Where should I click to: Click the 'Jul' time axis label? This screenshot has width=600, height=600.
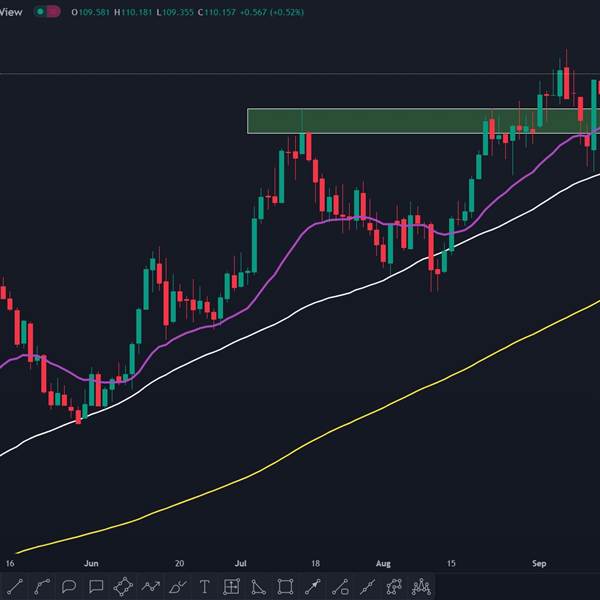pos(240,563)
